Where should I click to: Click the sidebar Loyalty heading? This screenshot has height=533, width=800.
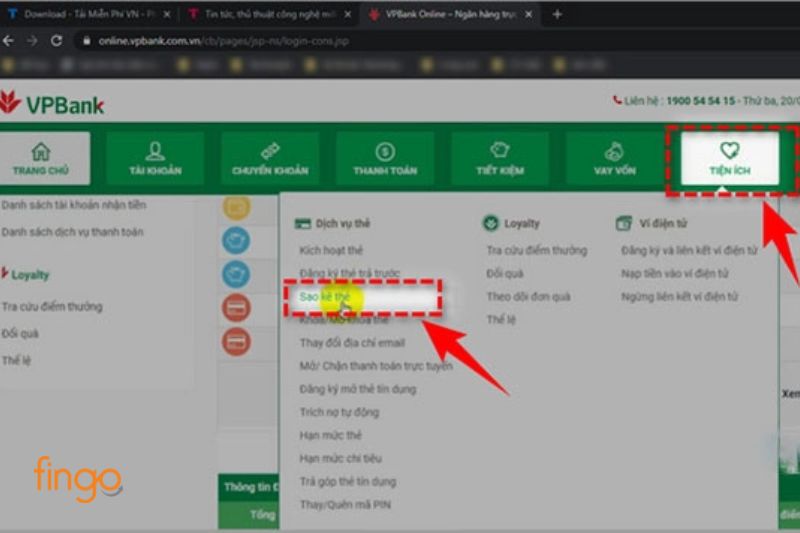(x=30, y=275)
